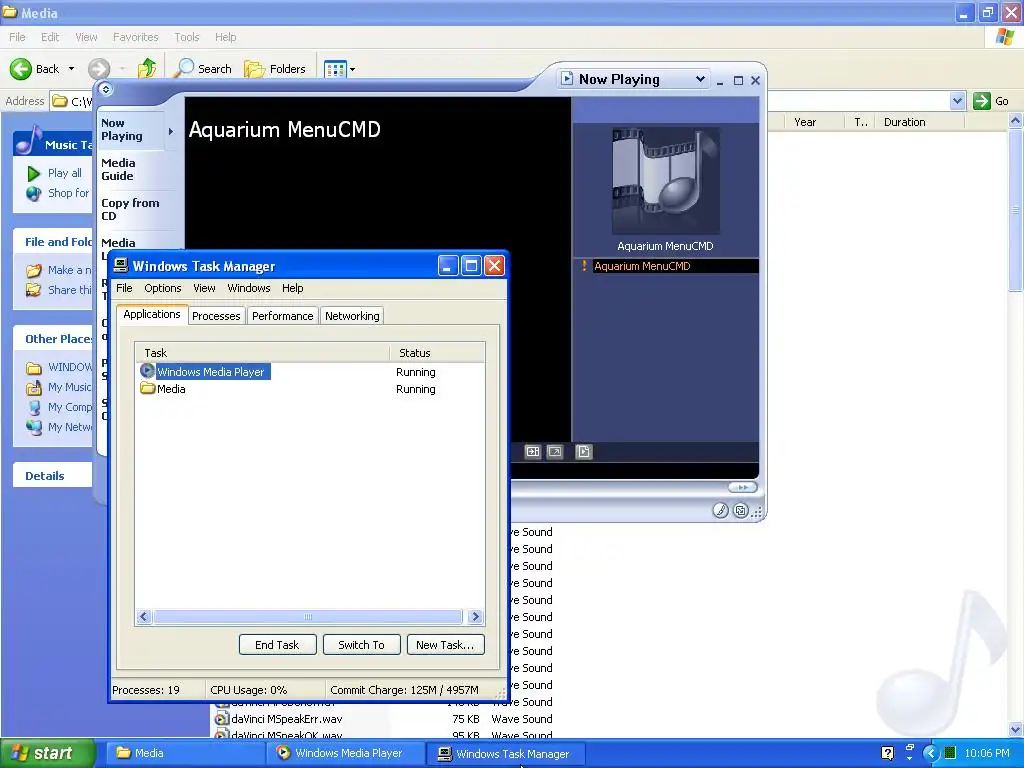Viewport: 1024px width, 768px height.
Task: Click the Make a new folder icon
Action: pos(34,270)
